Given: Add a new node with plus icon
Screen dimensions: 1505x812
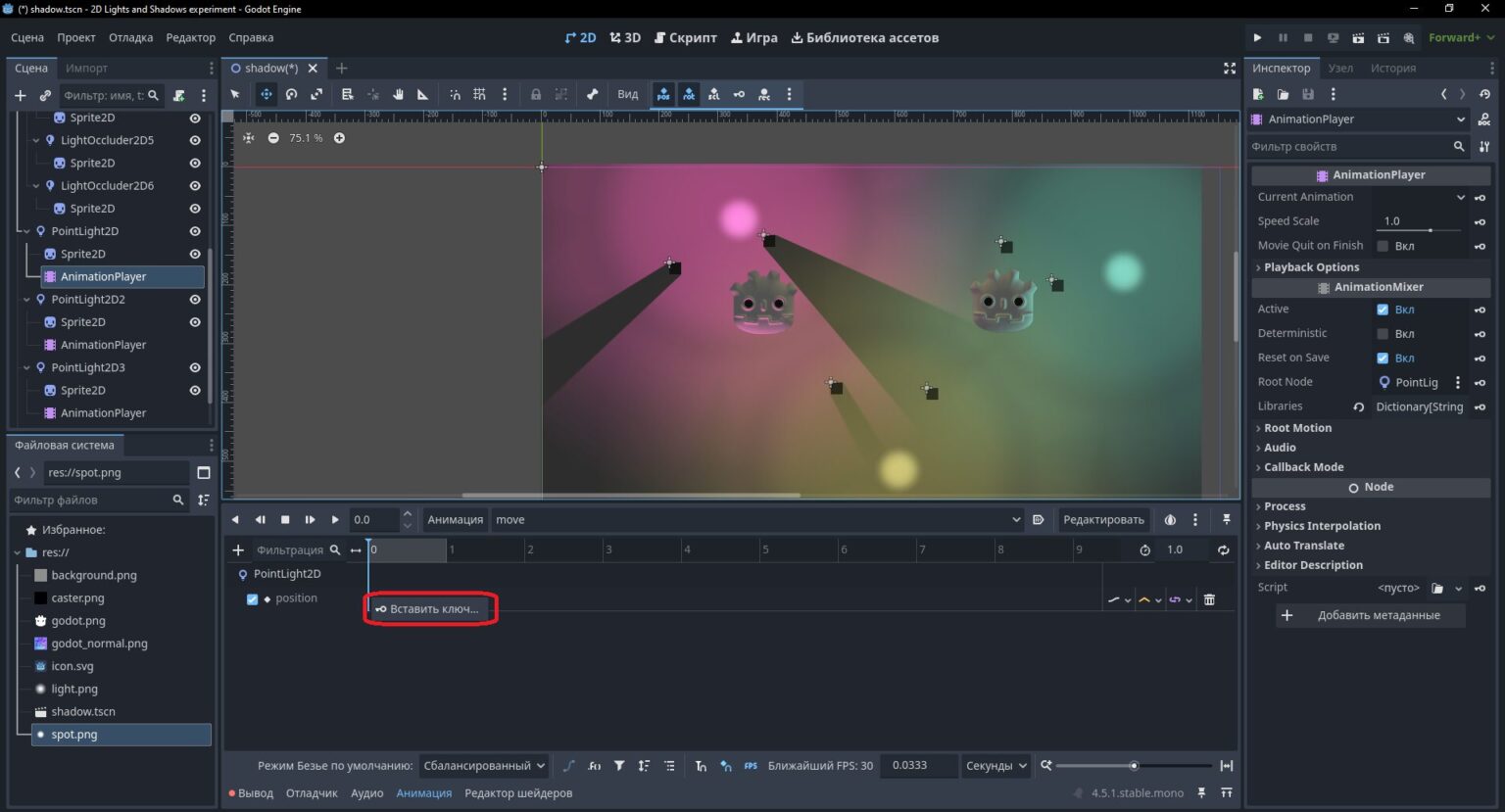Looking at the screenshot, I should pyautogui.click(x=20, y=95).
